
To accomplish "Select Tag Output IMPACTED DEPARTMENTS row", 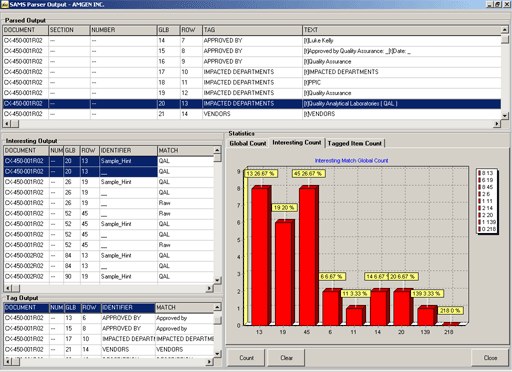I will (109, 339).
